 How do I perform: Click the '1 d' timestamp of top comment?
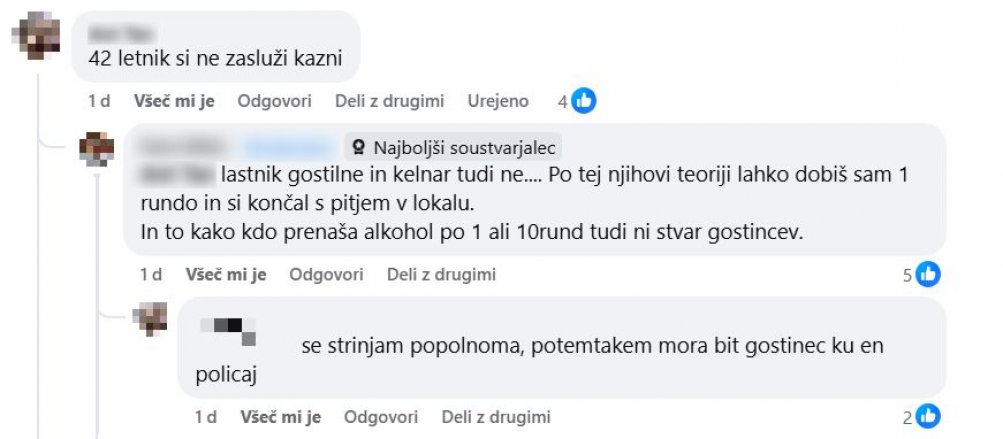click(99, 101)
